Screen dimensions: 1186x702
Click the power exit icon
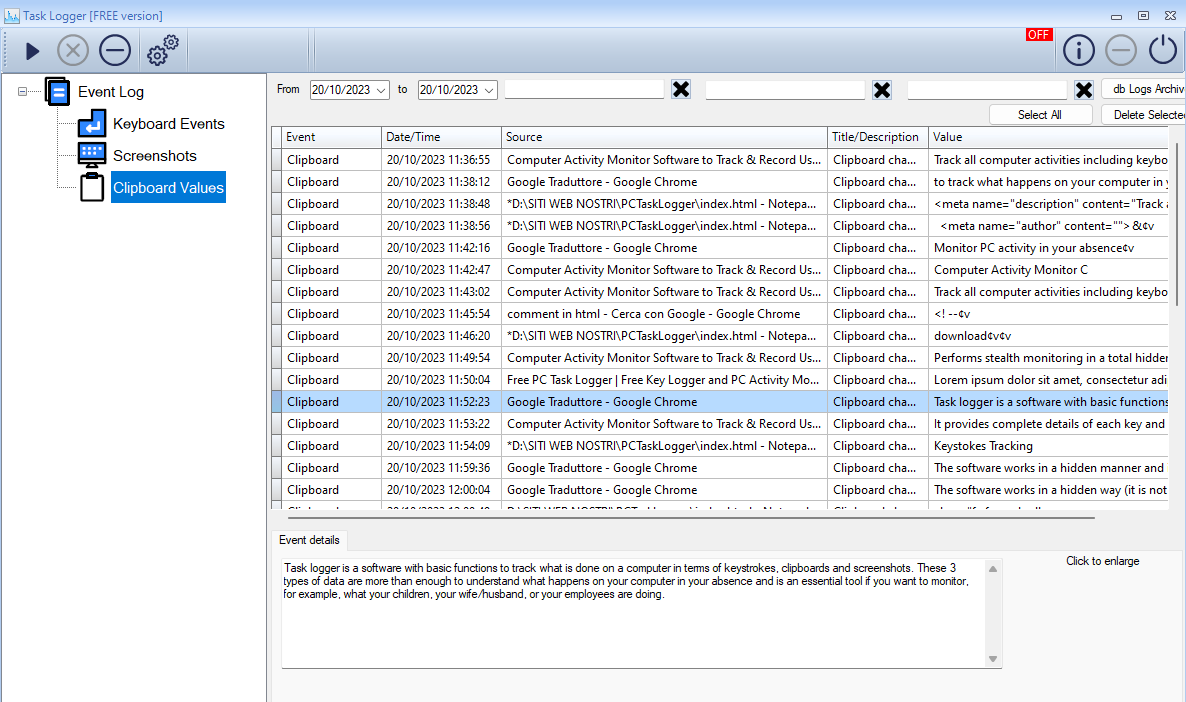click(1162, 50)
